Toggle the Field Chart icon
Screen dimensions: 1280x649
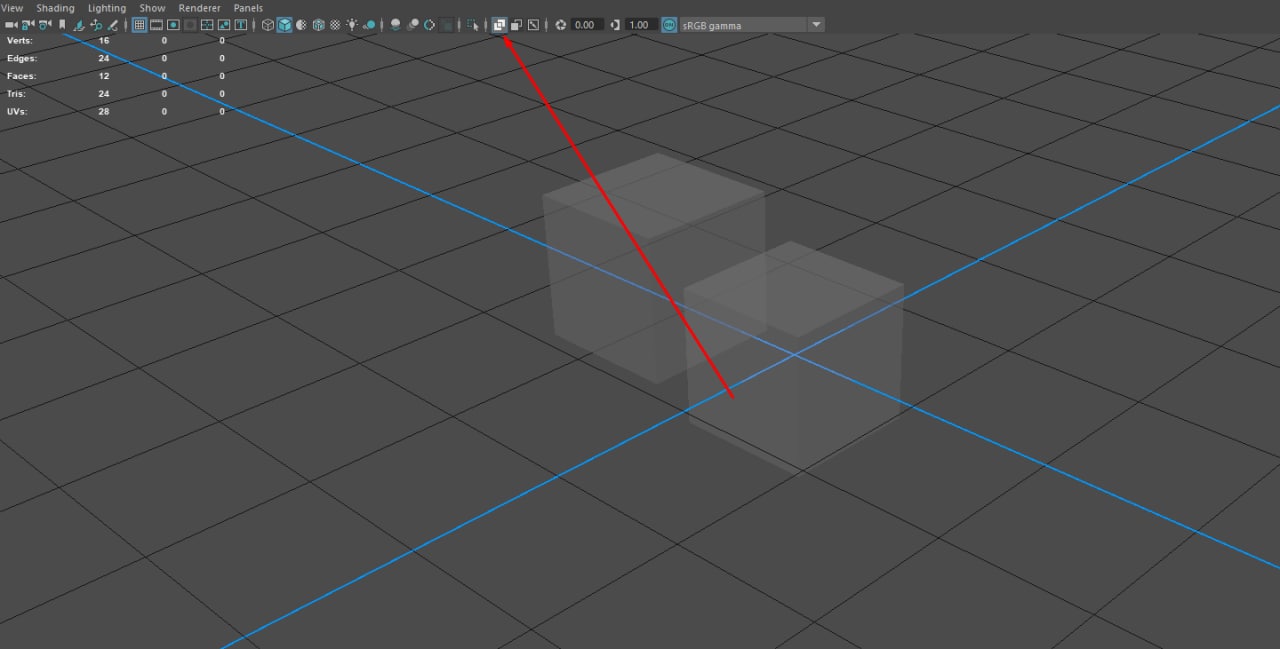tap(207, 25)
